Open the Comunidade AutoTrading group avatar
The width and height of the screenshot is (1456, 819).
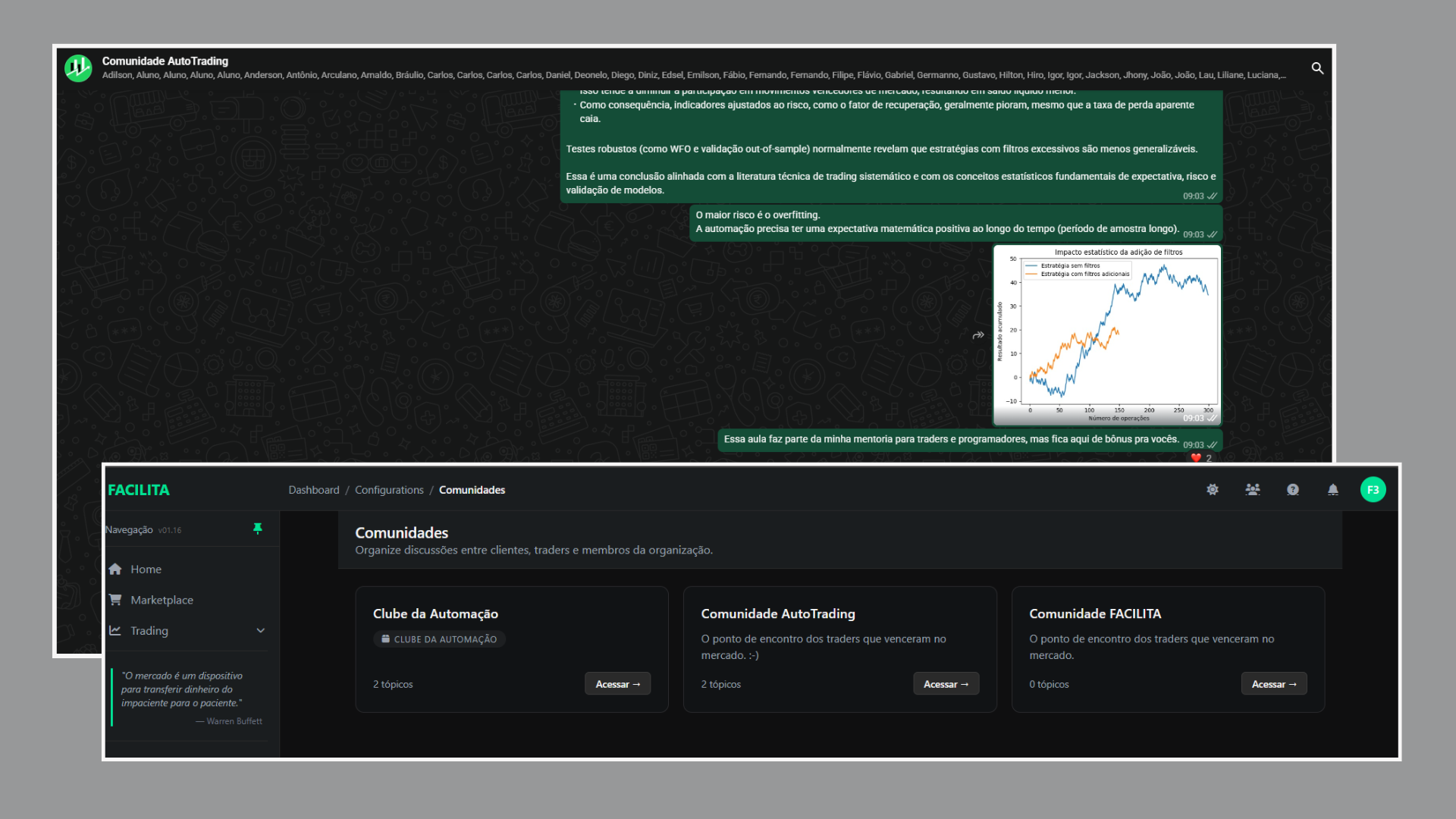point(78,68)
